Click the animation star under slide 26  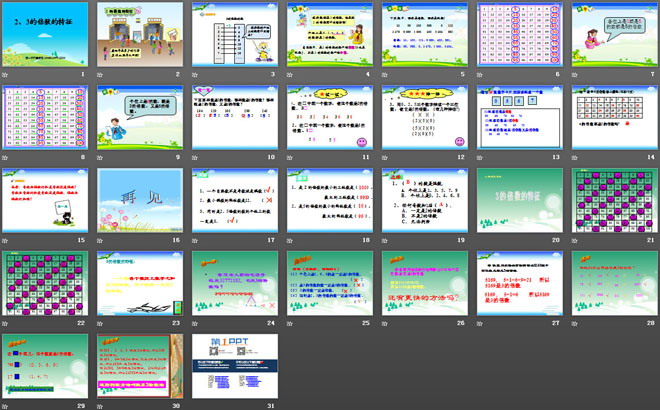pyautogui.click(x=385, y=324)
